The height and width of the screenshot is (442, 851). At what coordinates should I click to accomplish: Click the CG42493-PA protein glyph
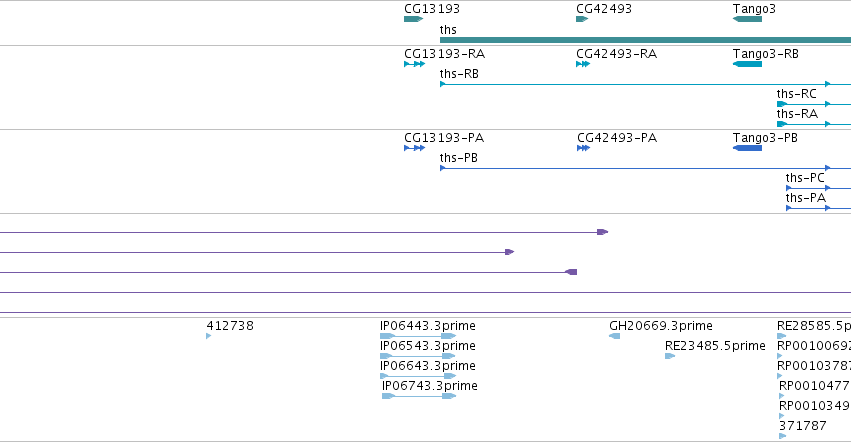point(583,148)
